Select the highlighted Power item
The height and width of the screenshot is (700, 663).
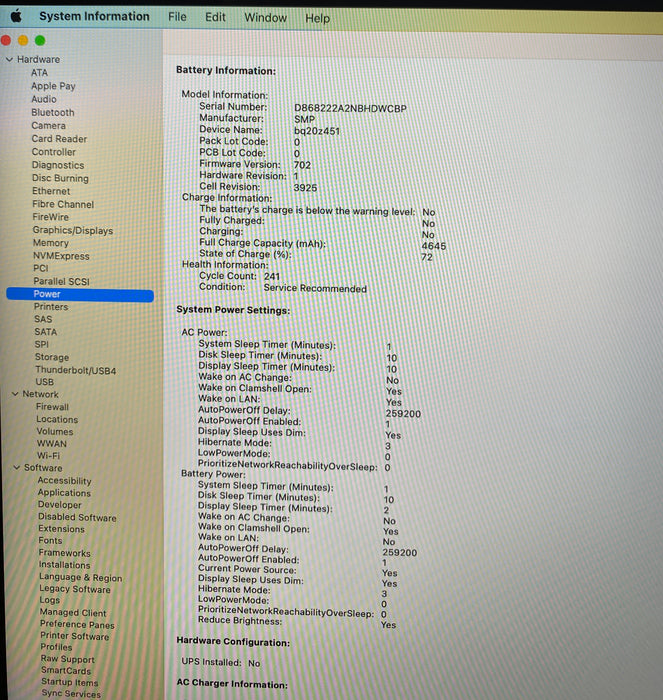pyautogui.click(x=80, y=294)
